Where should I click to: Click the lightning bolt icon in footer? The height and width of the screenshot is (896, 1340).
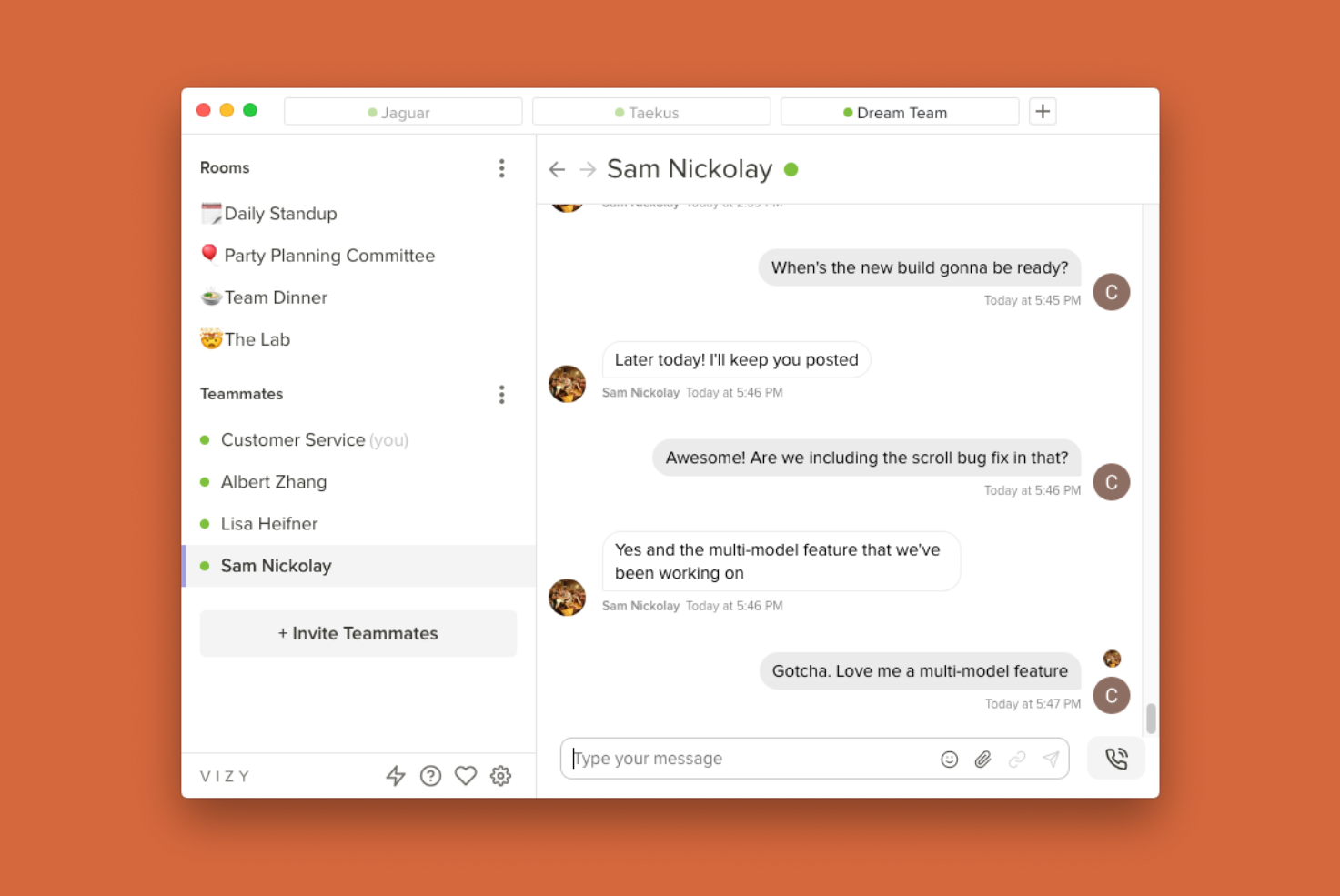click(x=396, y=776)
